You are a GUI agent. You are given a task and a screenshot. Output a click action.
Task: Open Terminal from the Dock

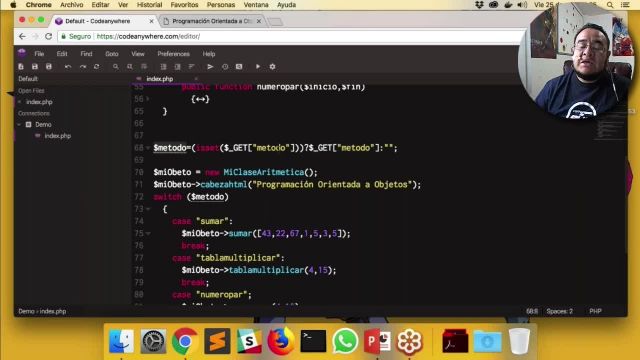click(313, 341)
